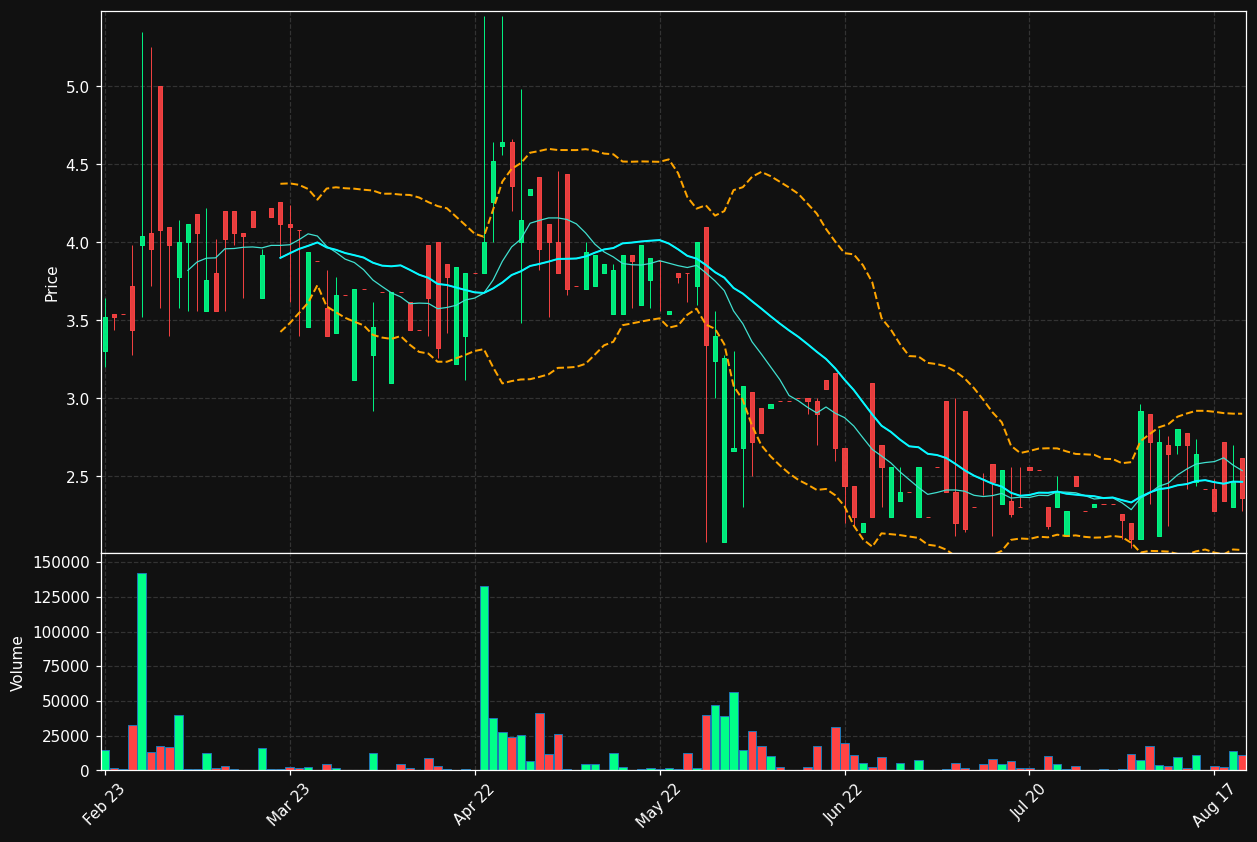Viewport: 1257px width, 842px height.
Task: Click the 2.5 price tick label
Action: 79,477
